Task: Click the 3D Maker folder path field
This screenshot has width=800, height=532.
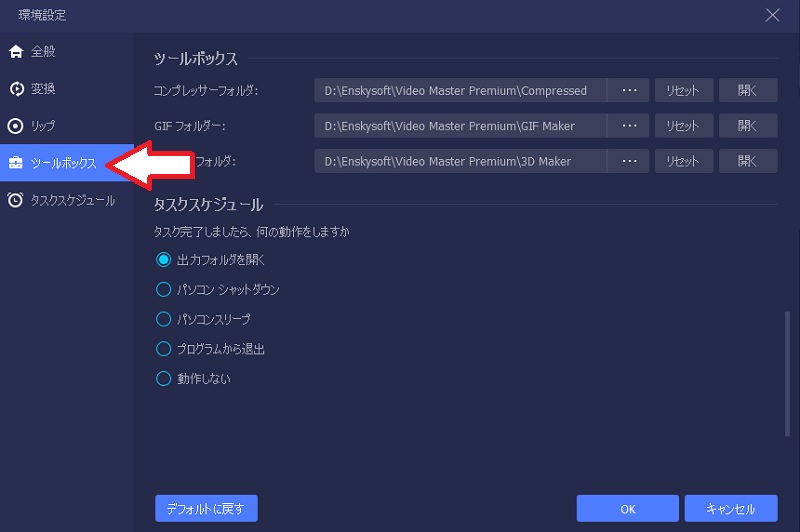Action: click(x=460, y=161)
